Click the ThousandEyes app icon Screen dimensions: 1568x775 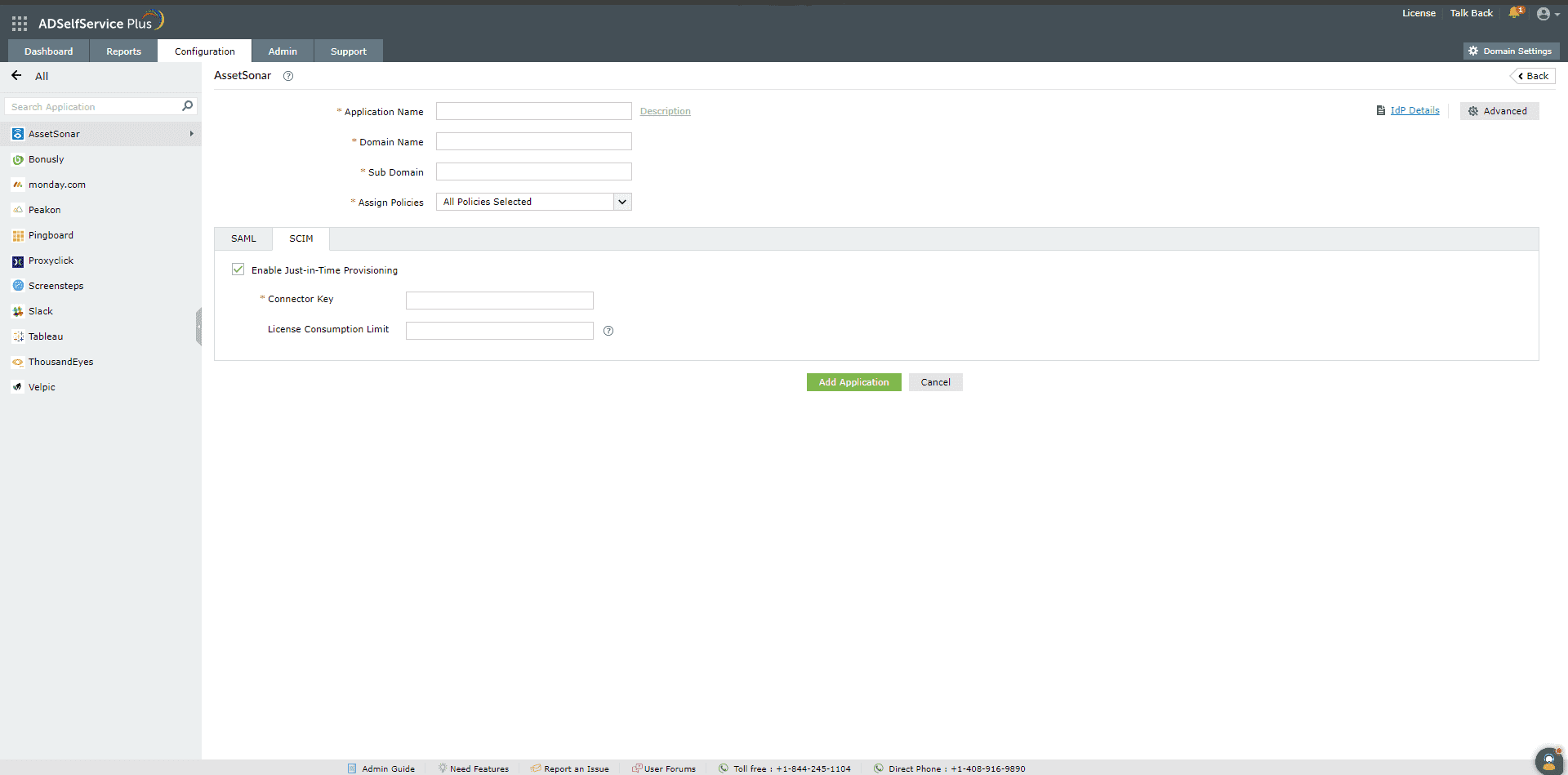pos(18,362)
